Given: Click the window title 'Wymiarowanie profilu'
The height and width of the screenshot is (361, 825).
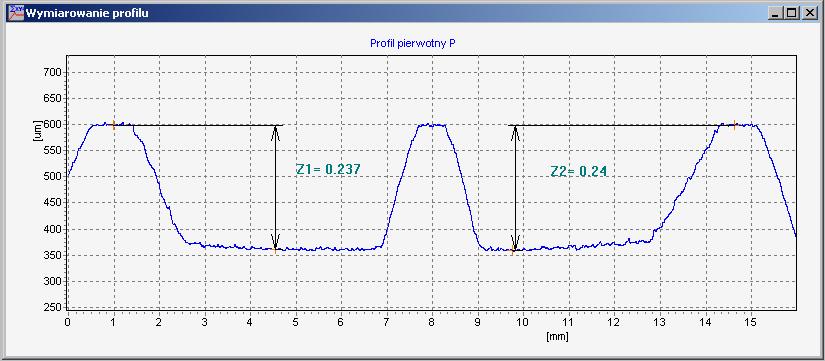Looking at the screenshot, I should (x=87, y=13).
